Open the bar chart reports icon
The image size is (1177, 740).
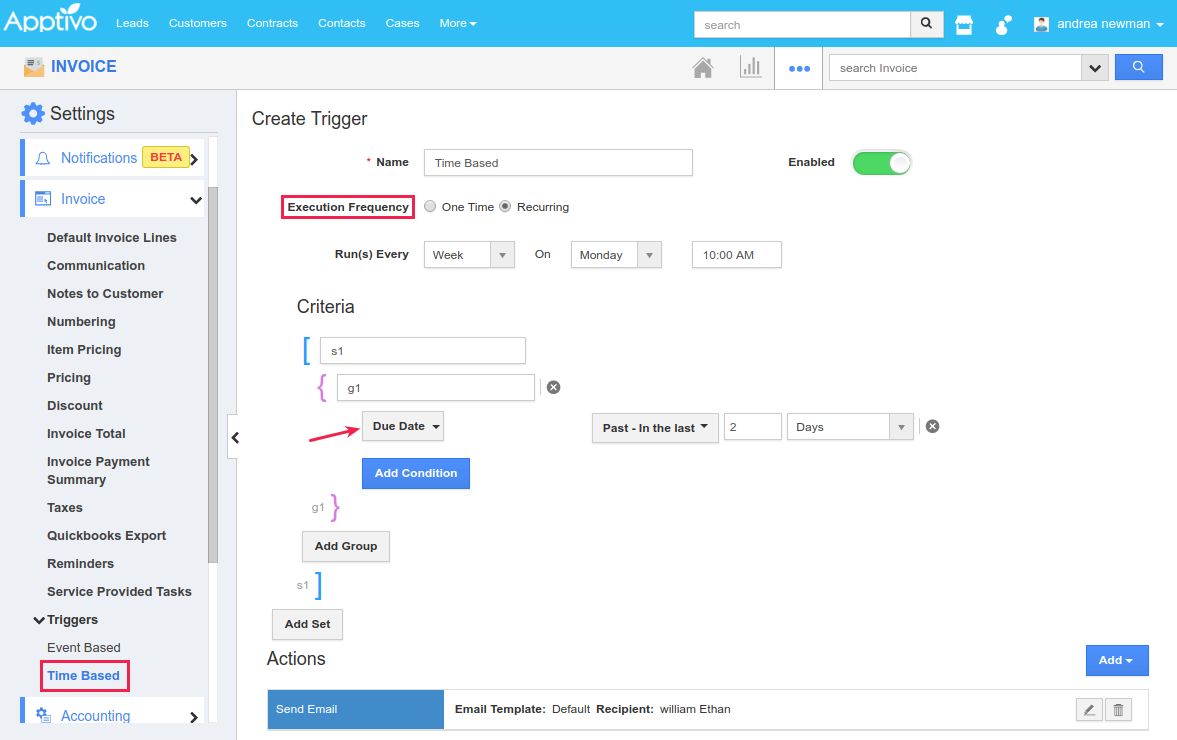(x=749, y=68)
